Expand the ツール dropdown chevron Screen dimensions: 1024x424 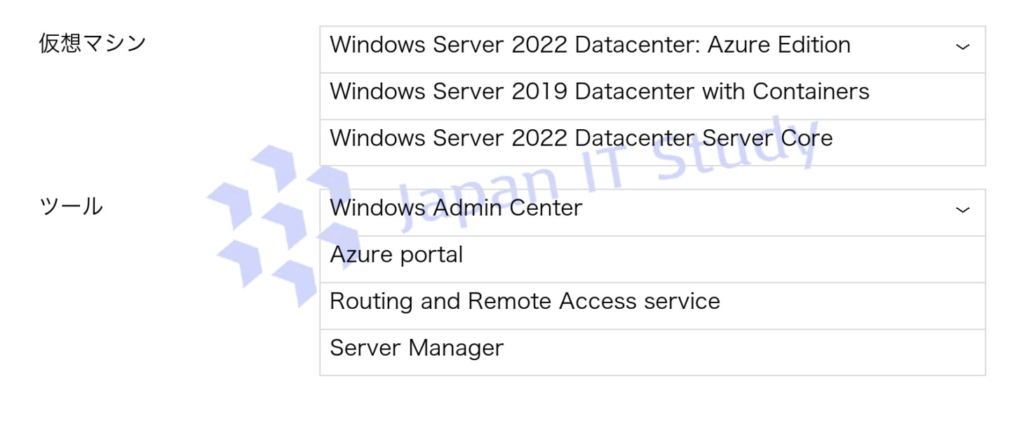pyautogui.click(x=962, y=209)
